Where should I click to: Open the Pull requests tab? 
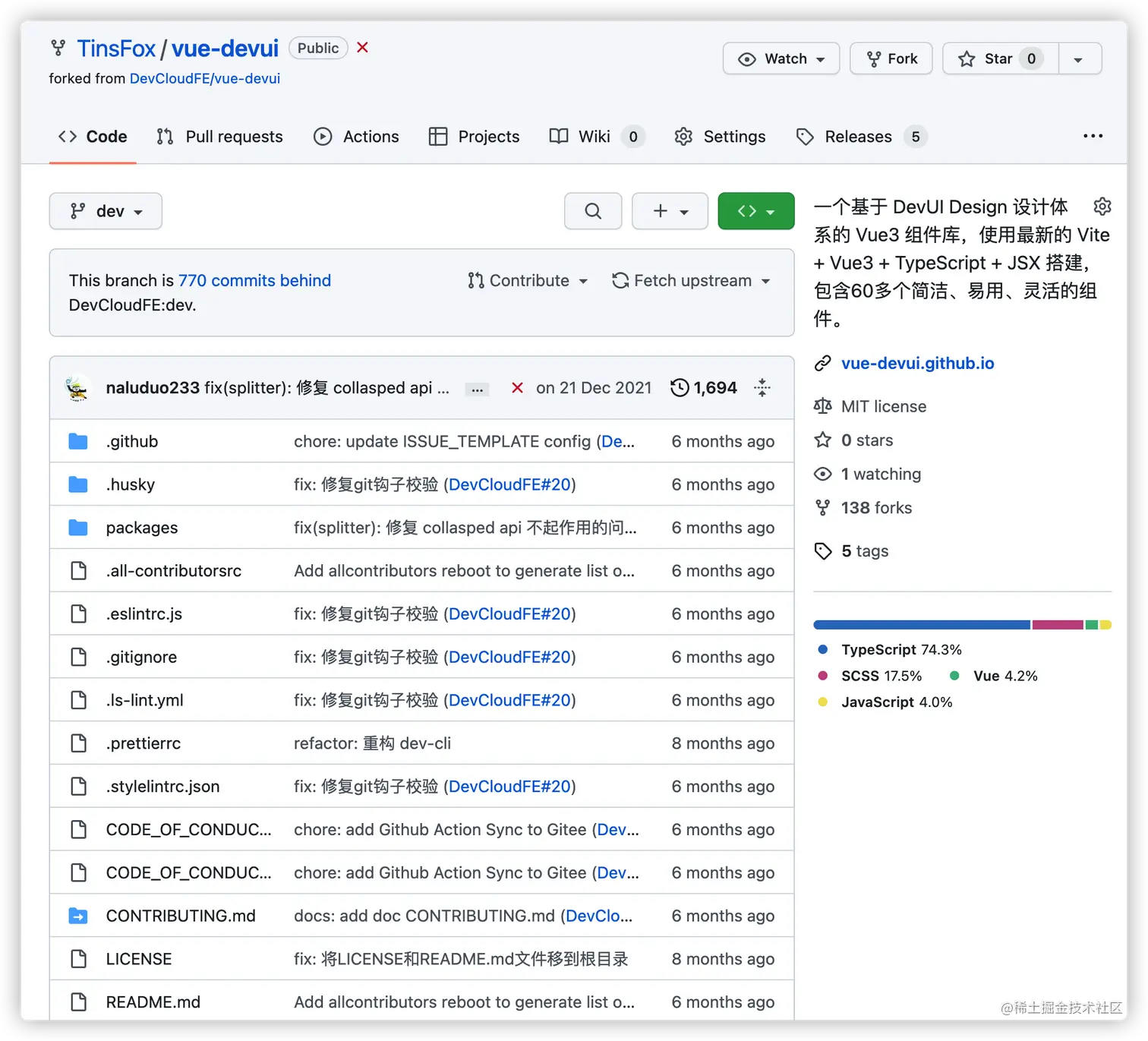tap(219, 137)
